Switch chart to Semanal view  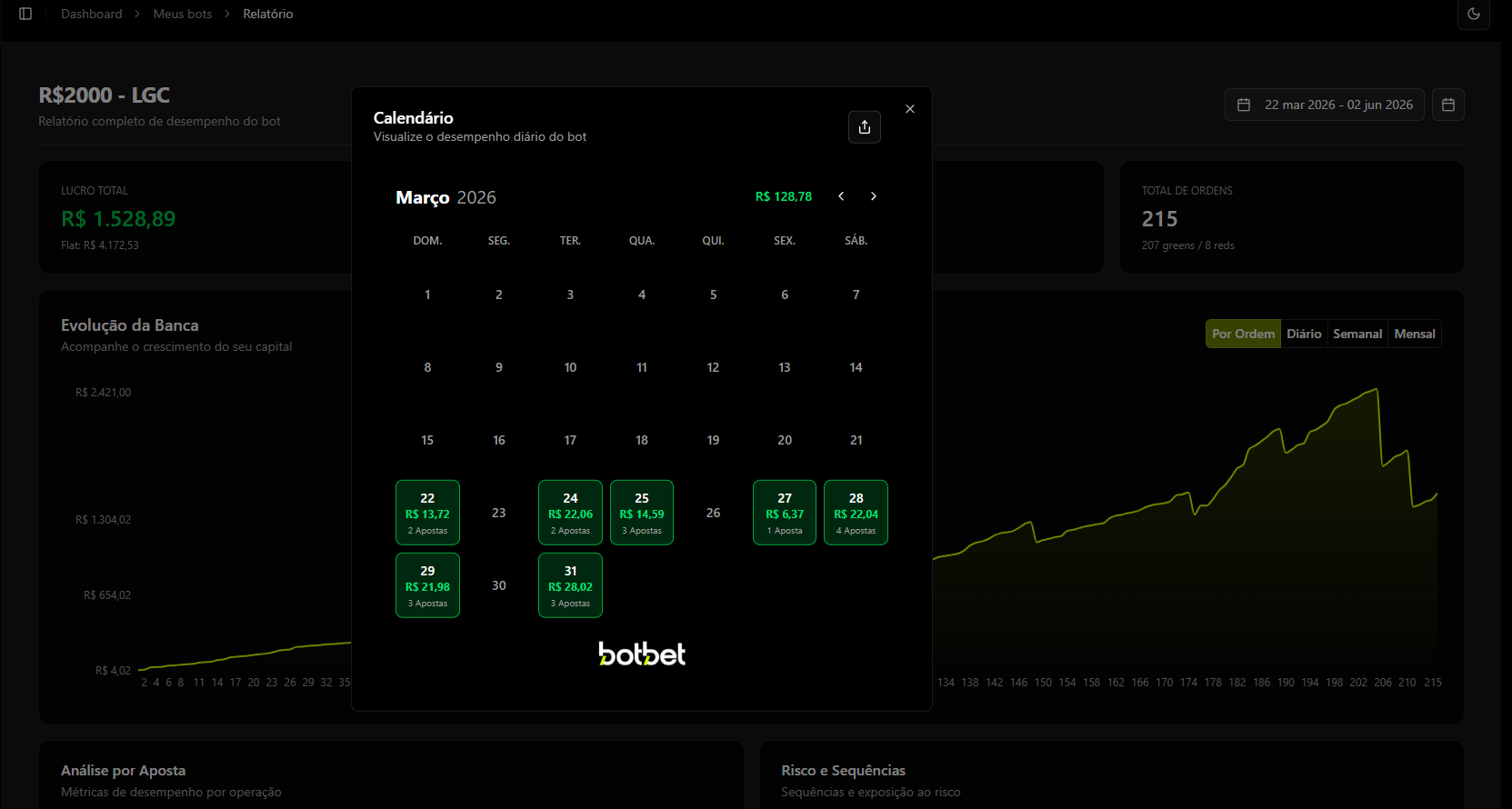(1357, 334)
